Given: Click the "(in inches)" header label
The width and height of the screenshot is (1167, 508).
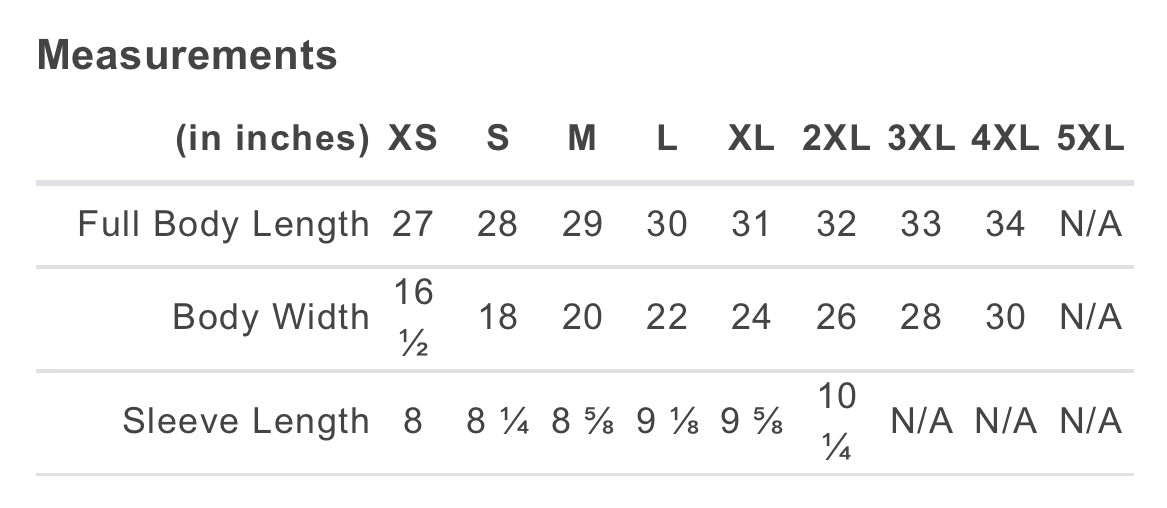Looking at the screenshot, I should 273,139.
